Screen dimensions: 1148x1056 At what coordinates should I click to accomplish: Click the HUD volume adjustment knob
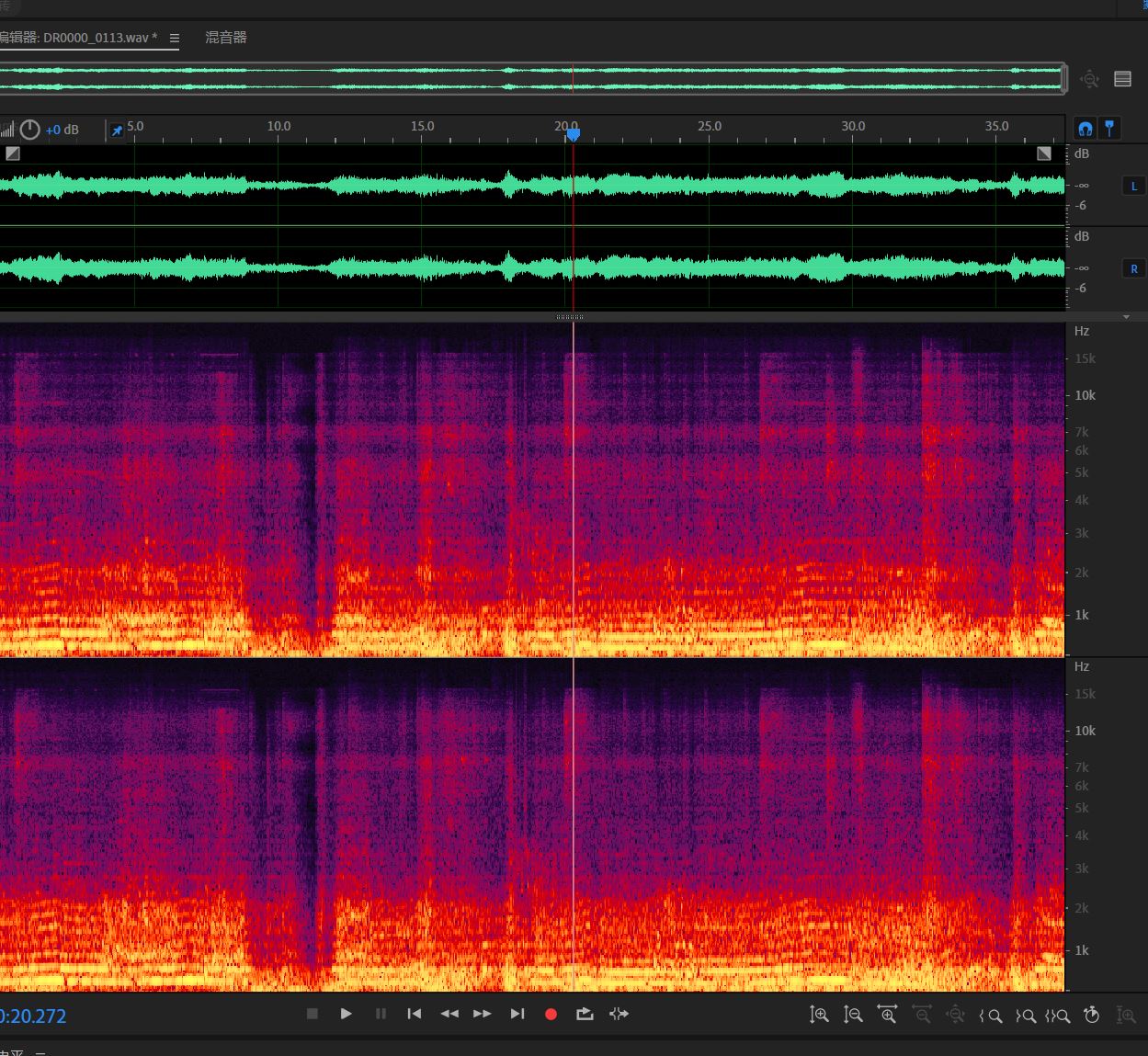point(30,130)
